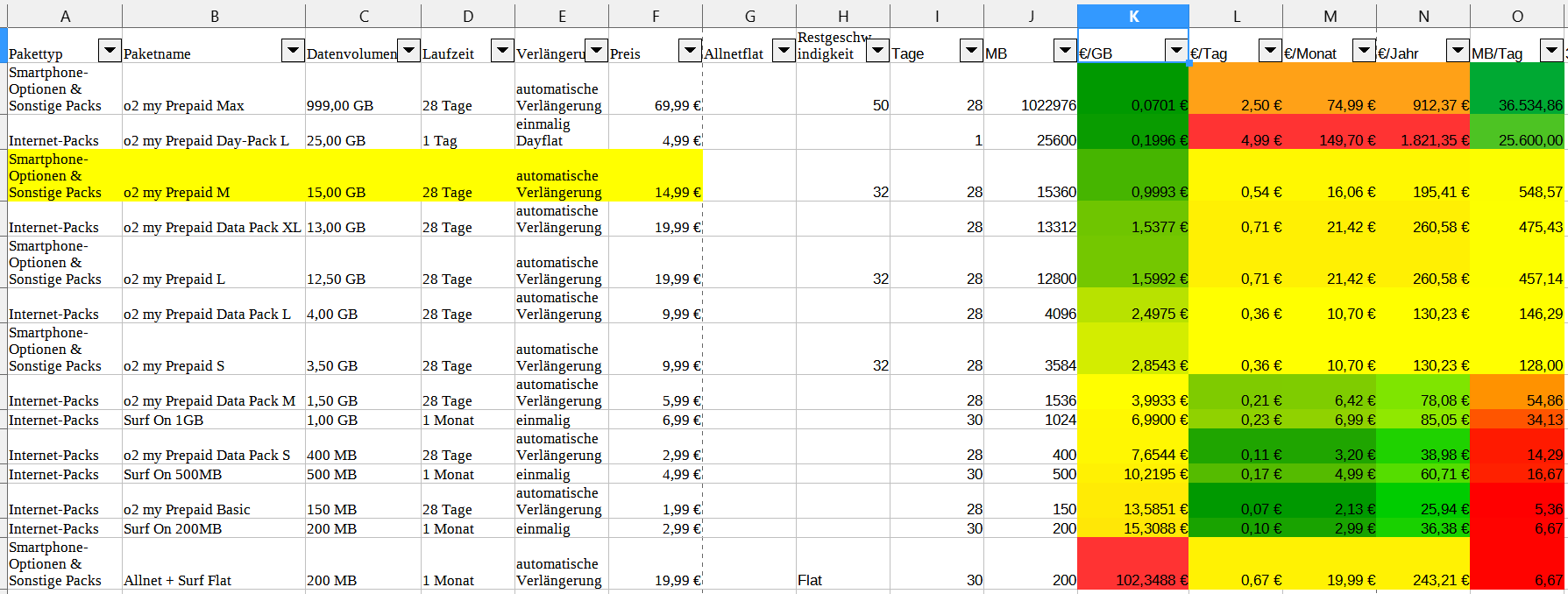Open the Allnetflat filter dropdown
This screenshot has width=1568, height=594.
[x=784, y=51]
